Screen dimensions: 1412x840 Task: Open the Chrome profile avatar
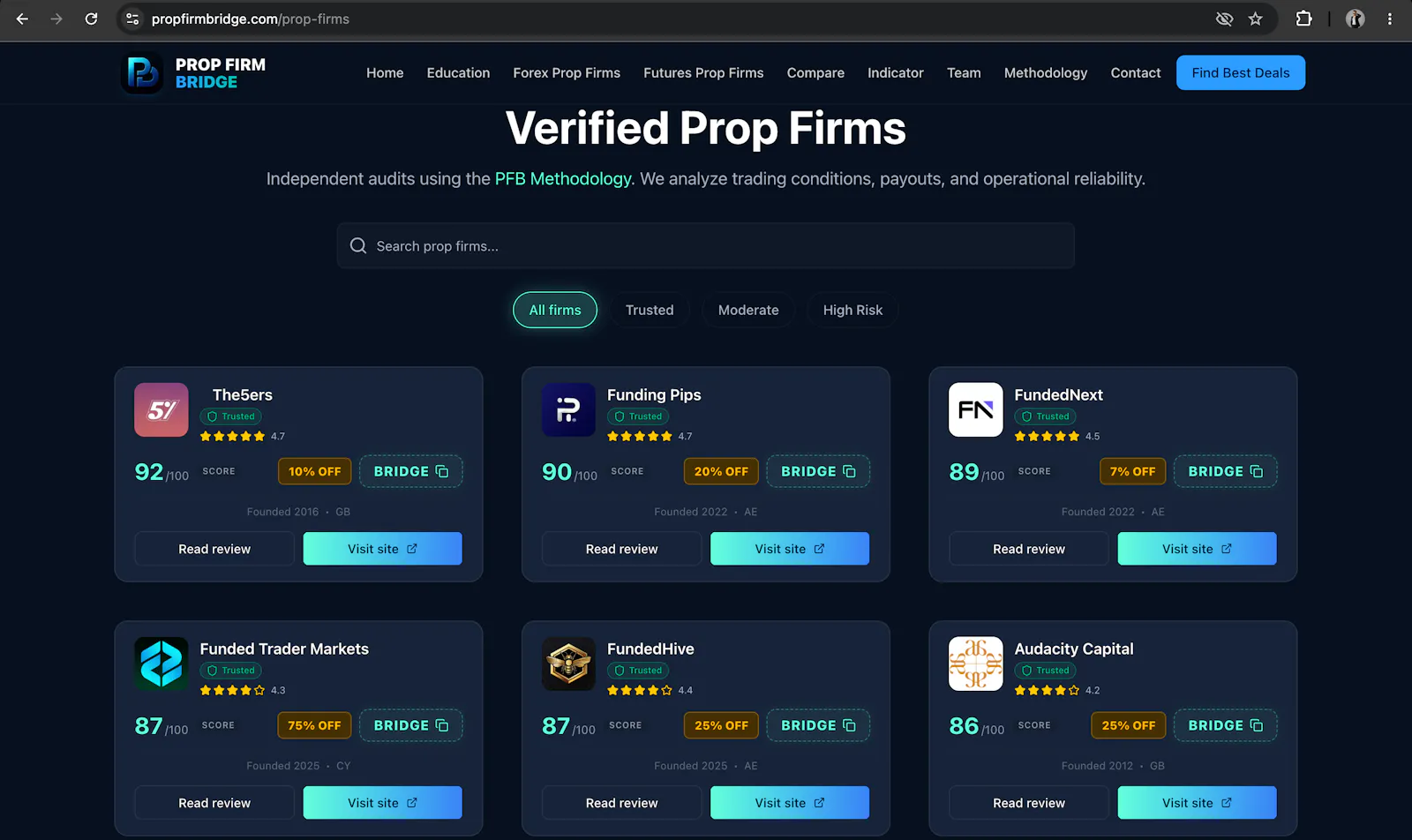coord(1356,19)
